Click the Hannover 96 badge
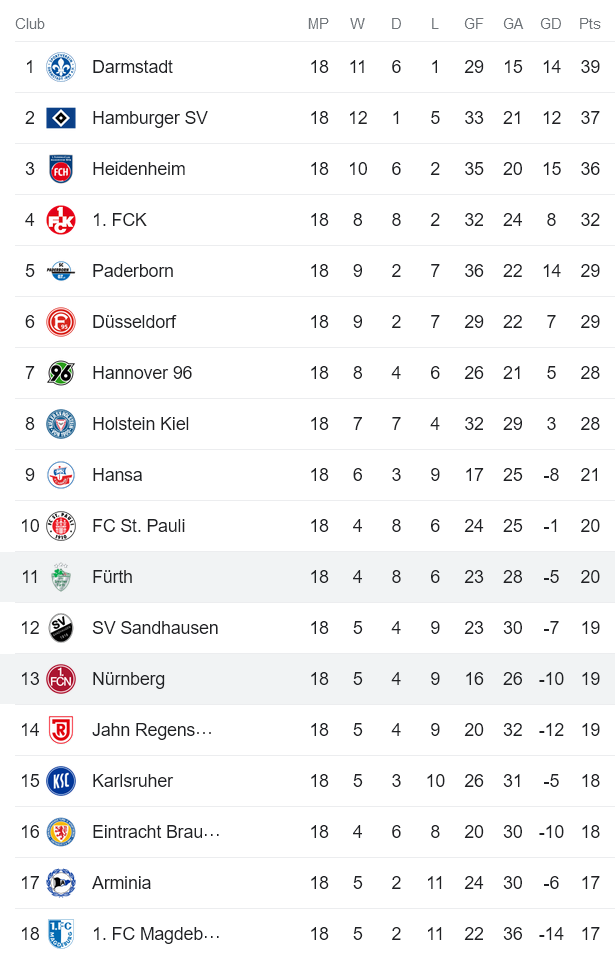 tap(62, 372)
